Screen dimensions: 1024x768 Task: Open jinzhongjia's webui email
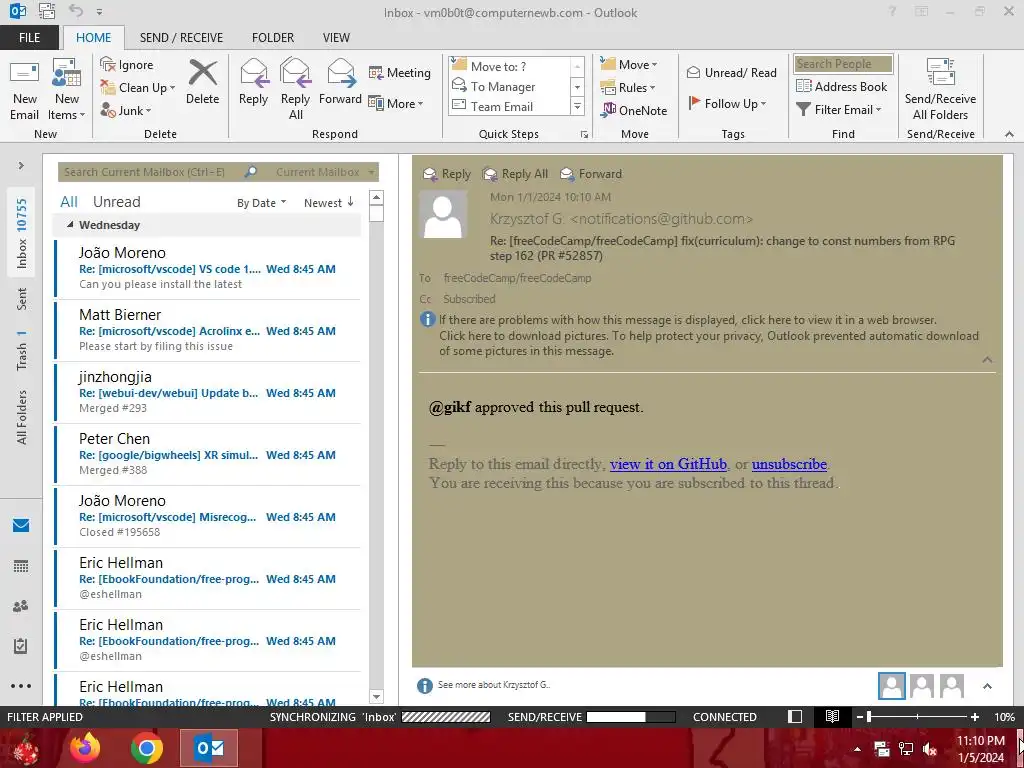coord(208,392)
